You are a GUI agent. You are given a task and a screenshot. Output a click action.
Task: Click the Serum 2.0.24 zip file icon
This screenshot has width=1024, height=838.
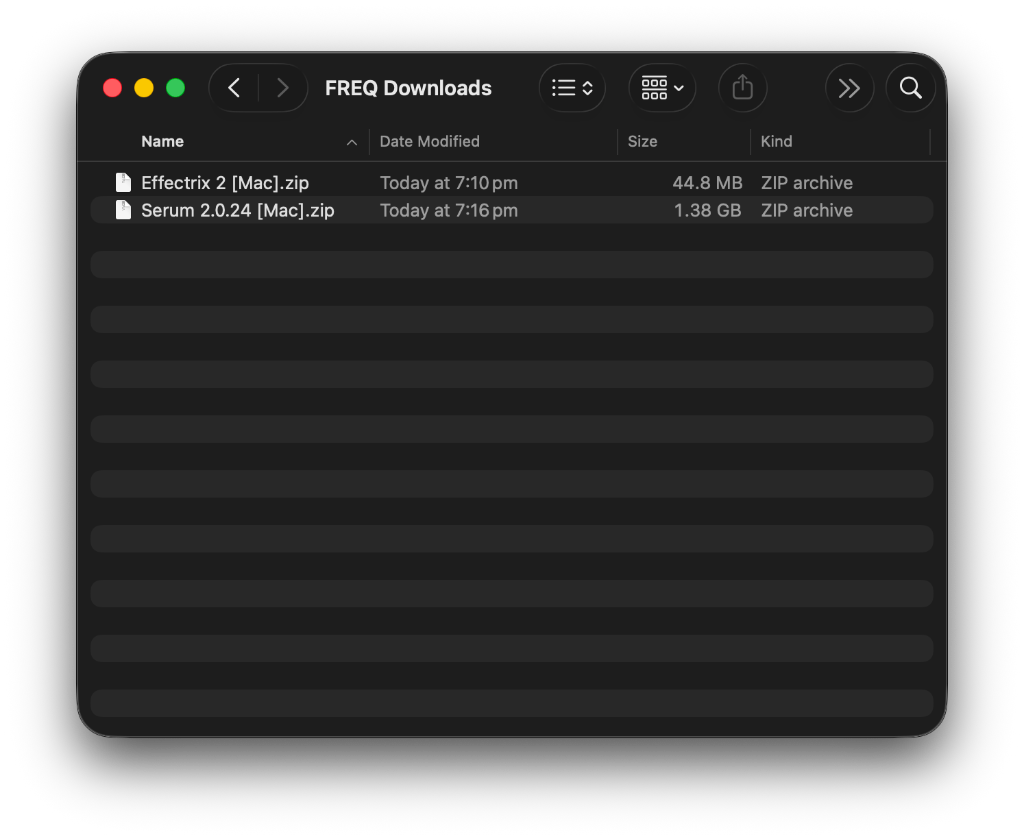coord(123,210)
